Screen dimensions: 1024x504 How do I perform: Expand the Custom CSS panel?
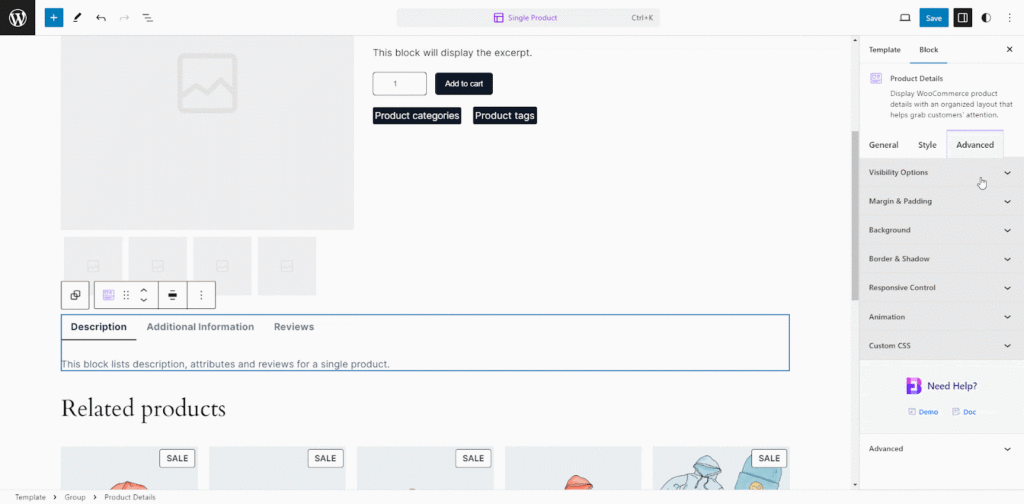(941, 345)
